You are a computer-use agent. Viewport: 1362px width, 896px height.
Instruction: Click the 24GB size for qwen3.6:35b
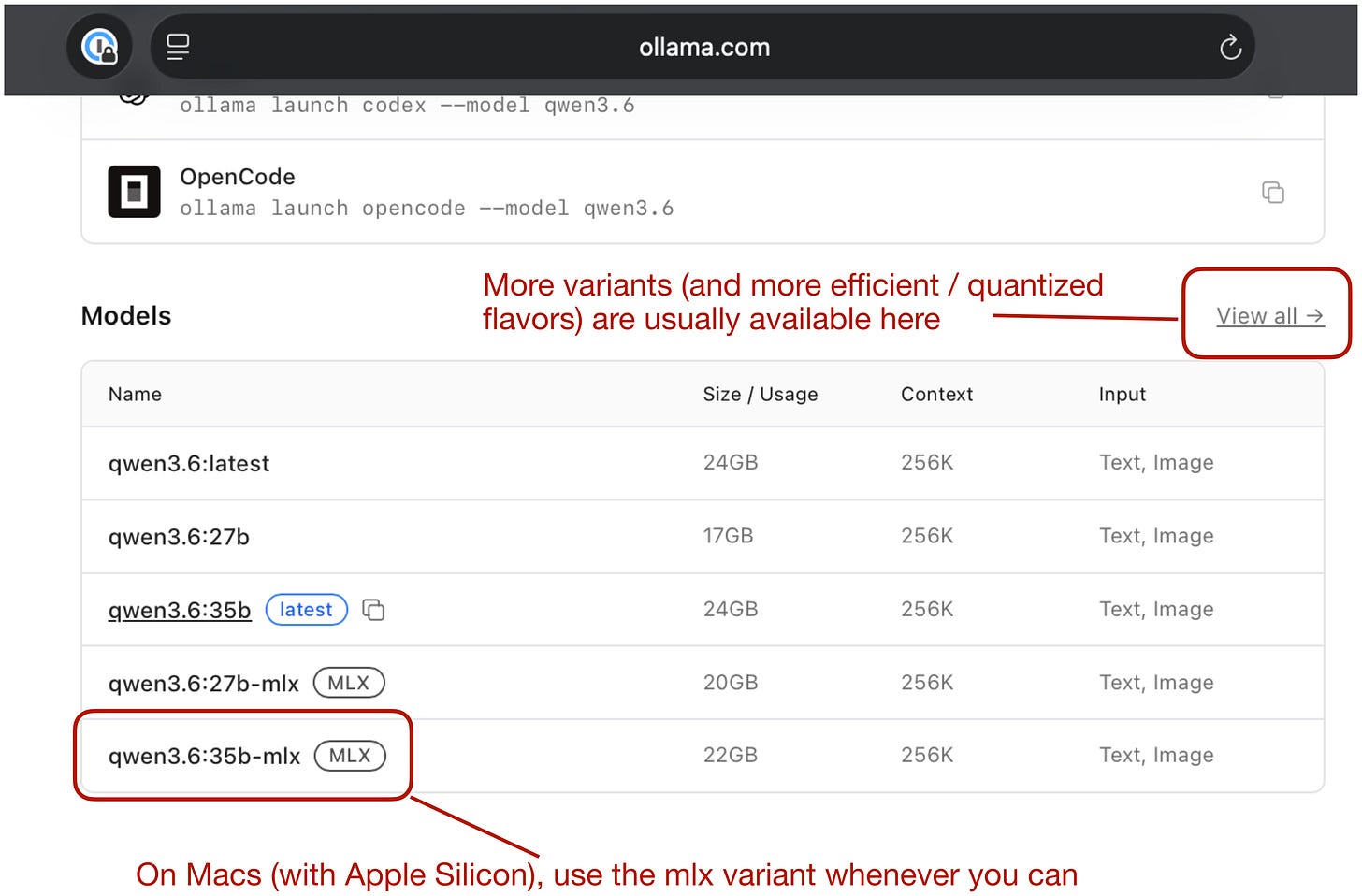(x=731, y=609)
